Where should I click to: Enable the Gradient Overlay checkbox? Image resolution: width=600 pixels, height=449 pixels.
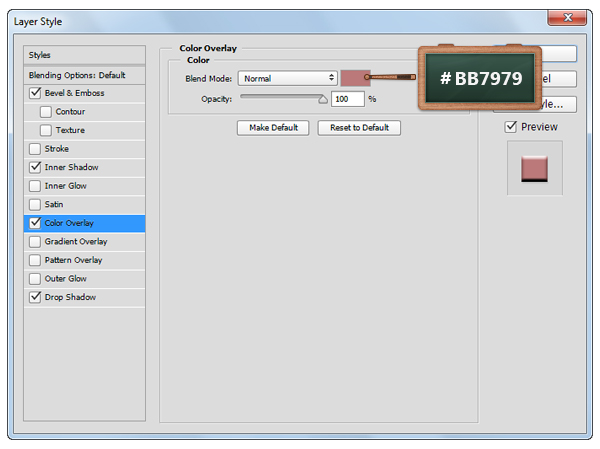36,241
